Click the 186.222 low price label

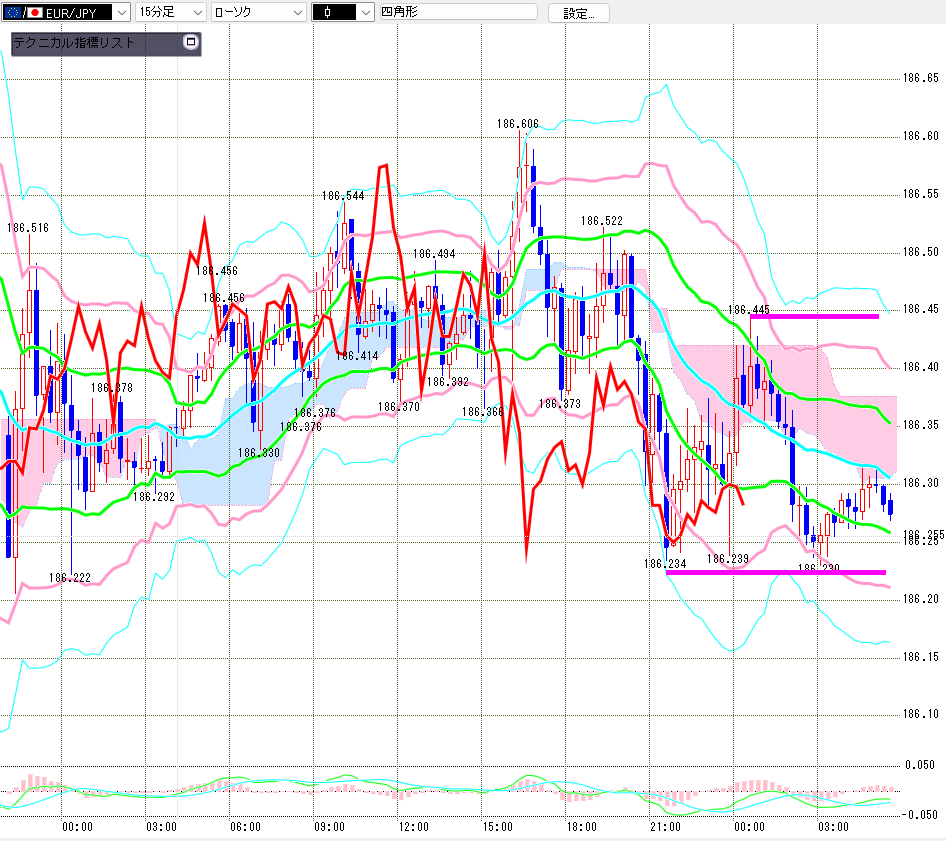[70, 577]
